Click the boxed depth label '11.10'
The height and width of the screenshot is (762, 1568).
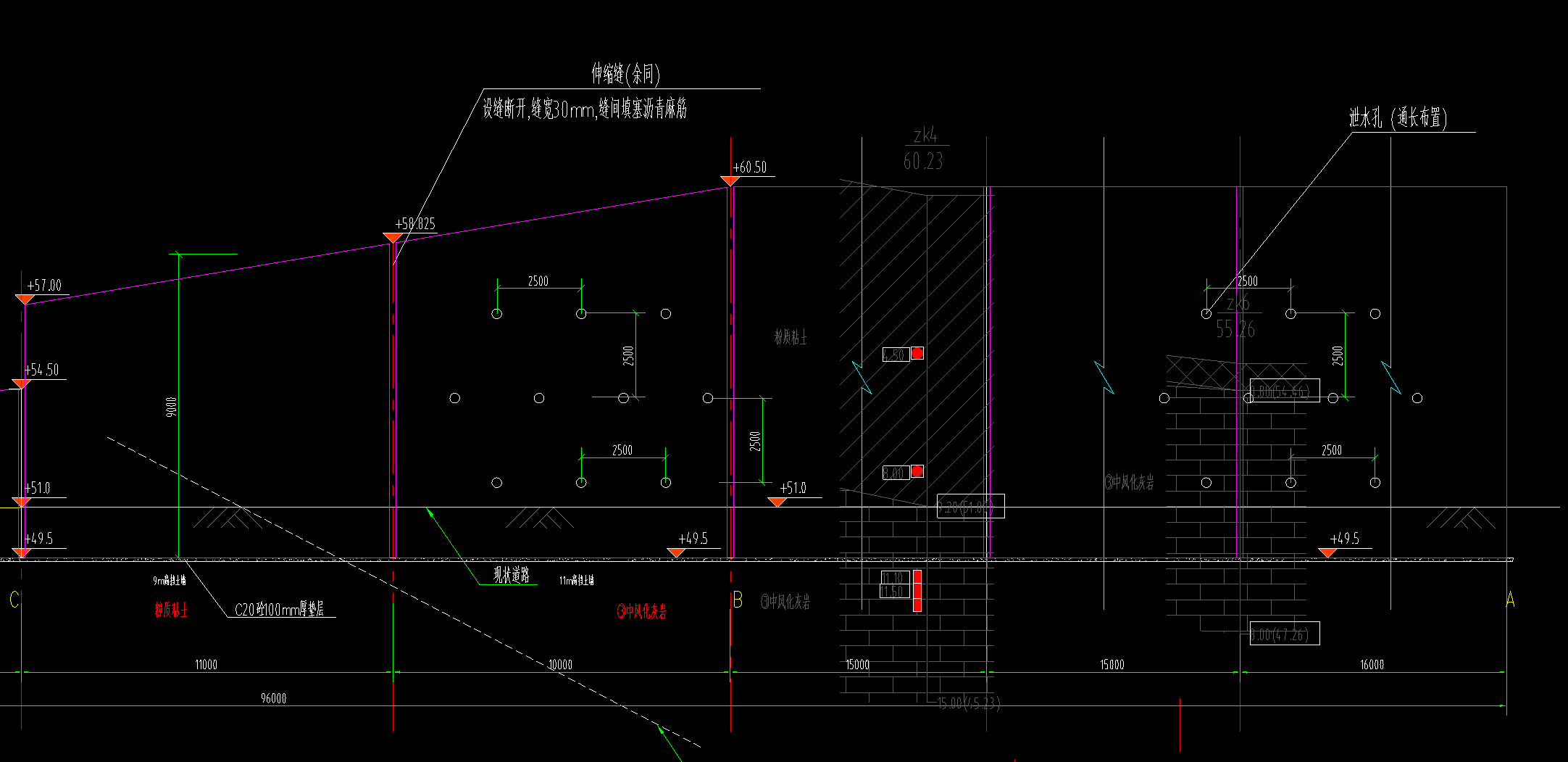click(x=895, y=577)
